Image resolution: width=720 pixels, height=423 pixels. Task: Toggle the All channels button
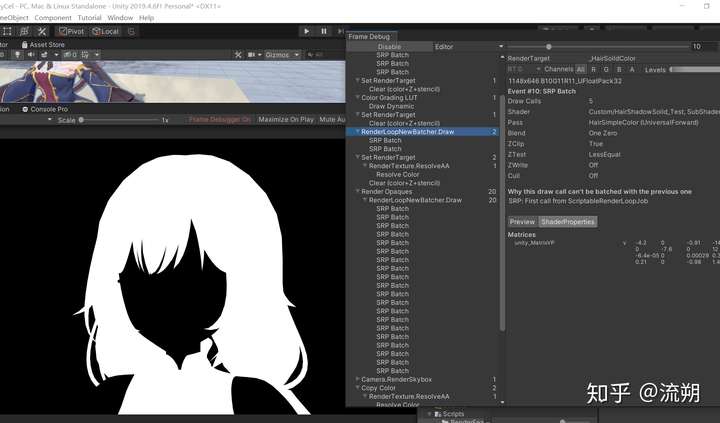581,70
